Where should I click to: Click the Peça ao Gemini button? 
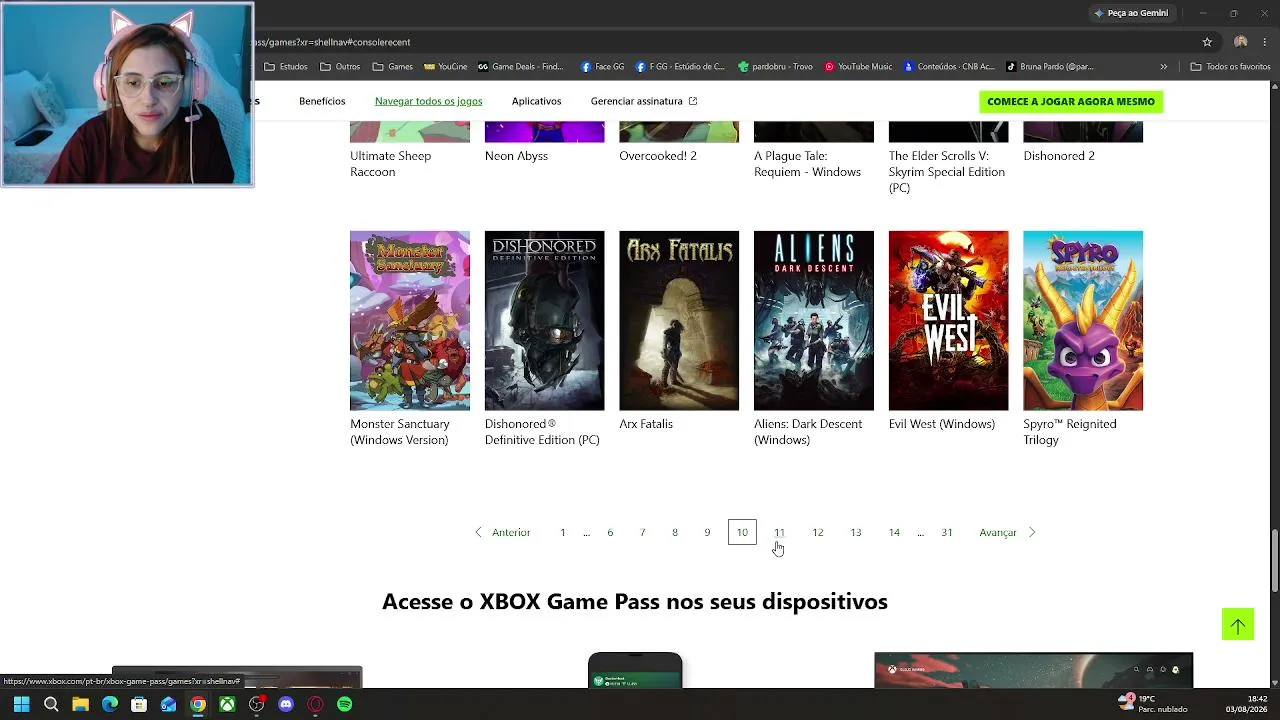tap(1131, 13)
